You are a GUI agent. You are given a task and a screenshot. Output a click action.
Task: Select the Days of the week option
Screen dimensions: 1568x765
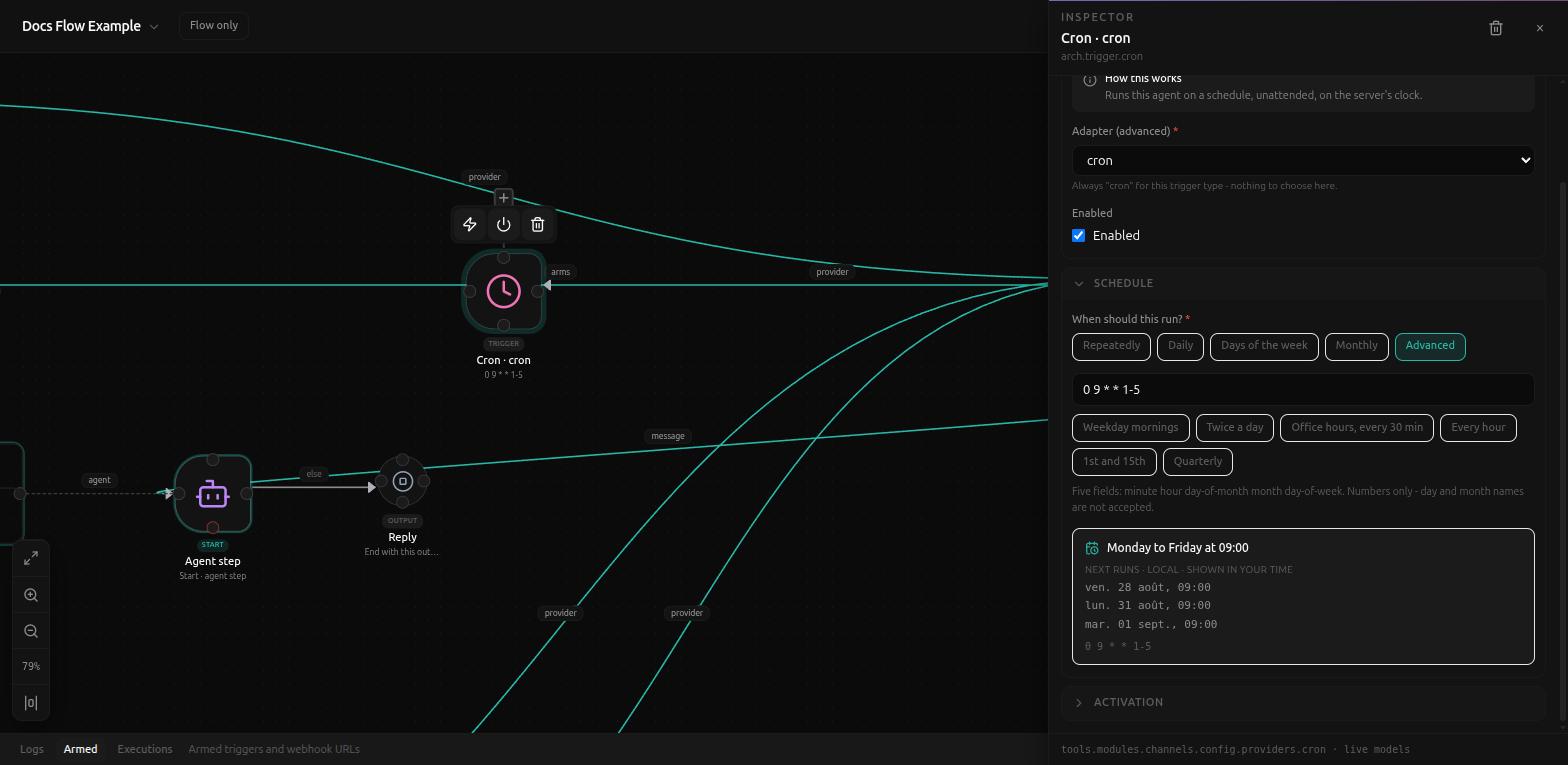1264,346
